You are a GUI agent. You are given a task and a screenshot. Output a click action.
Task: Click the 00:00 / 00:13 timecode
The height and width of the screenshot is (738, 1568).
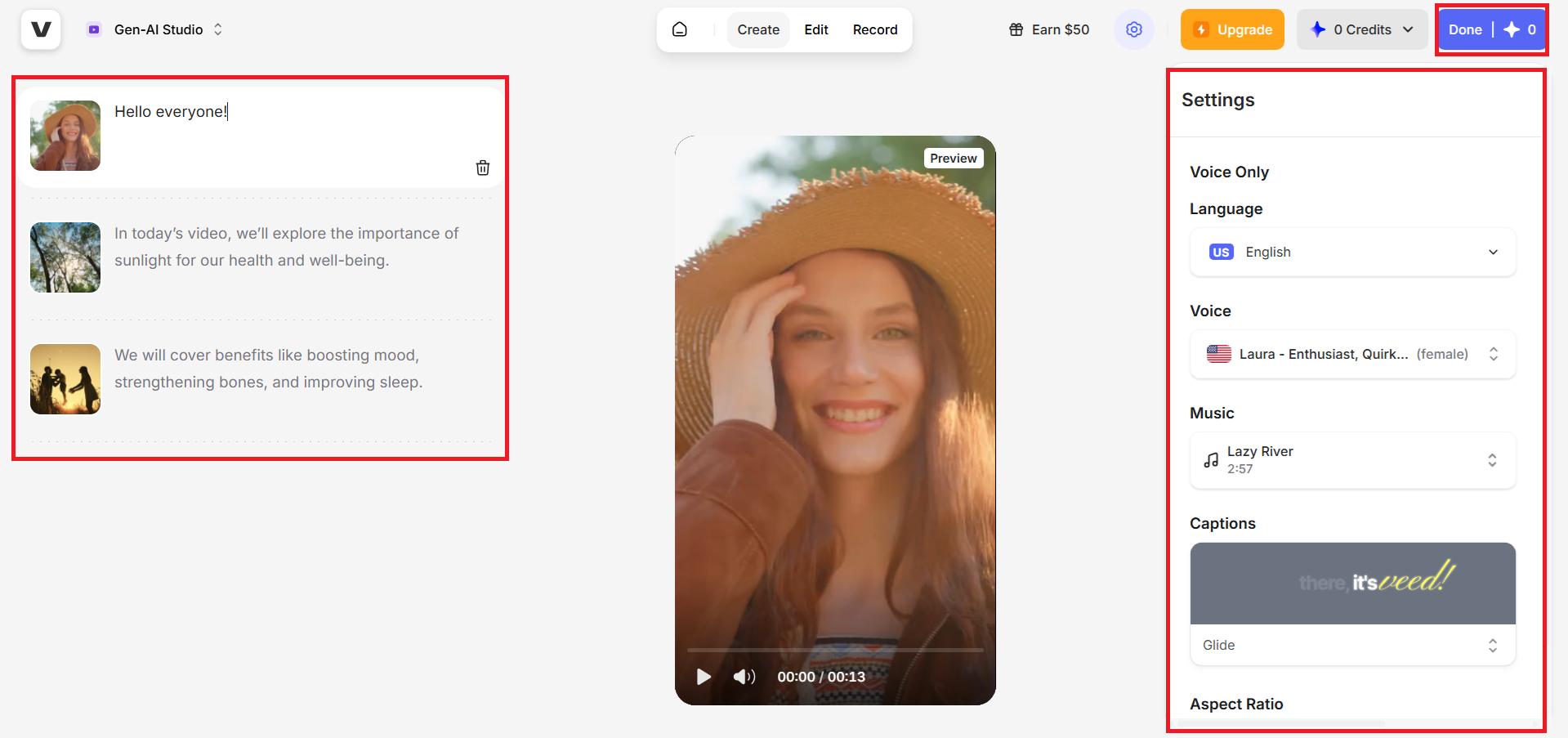(821, 677)
